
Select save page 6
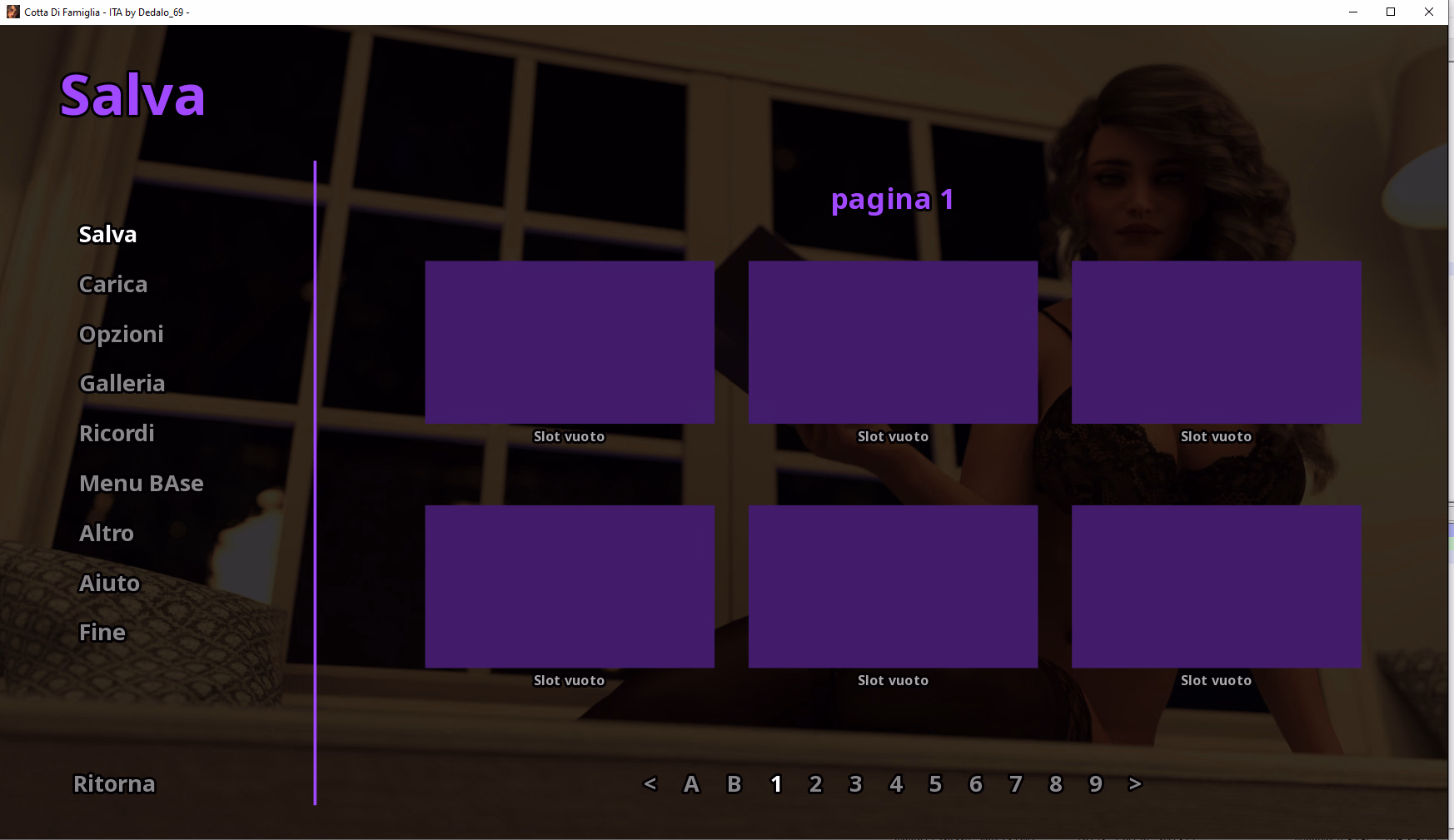click(976, 784)
